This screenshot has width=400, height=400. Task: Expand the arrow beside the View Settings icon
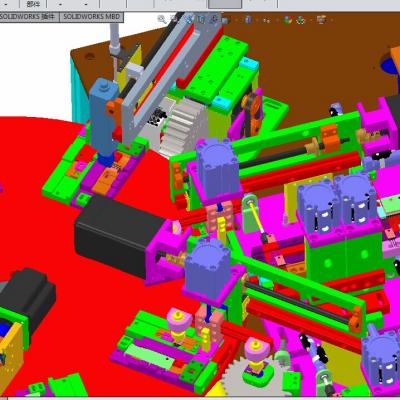point(331,20)
